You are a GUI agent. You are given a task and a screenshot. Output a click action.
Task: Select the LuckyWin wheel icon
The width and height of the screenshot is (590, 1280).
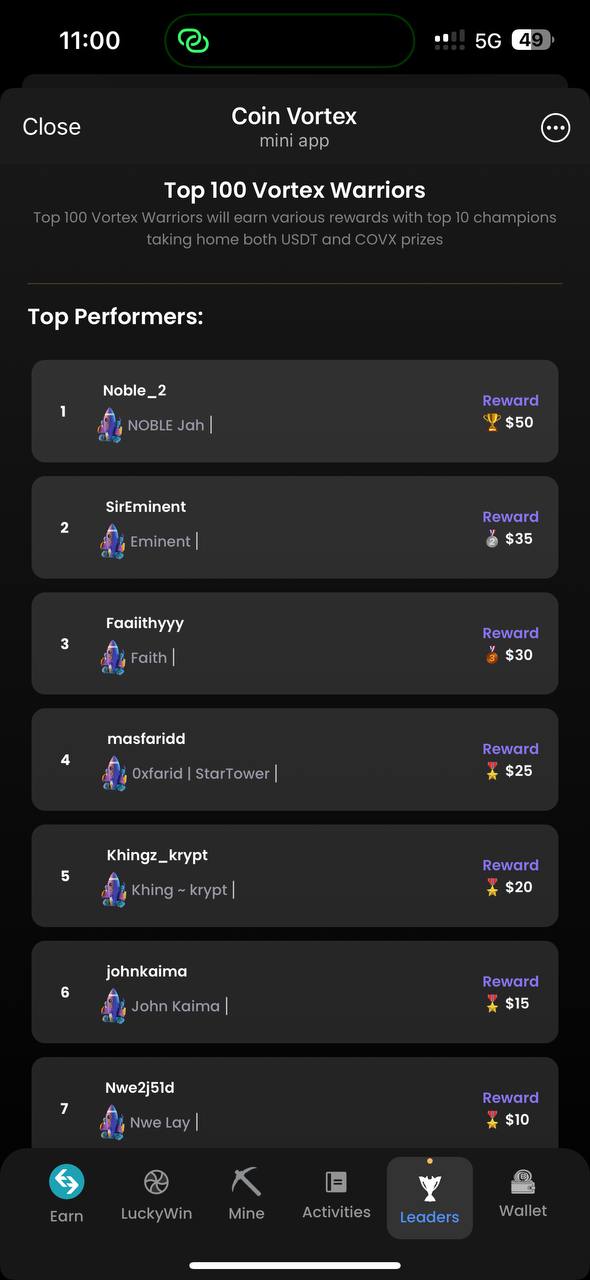[x=156, y=1182]
